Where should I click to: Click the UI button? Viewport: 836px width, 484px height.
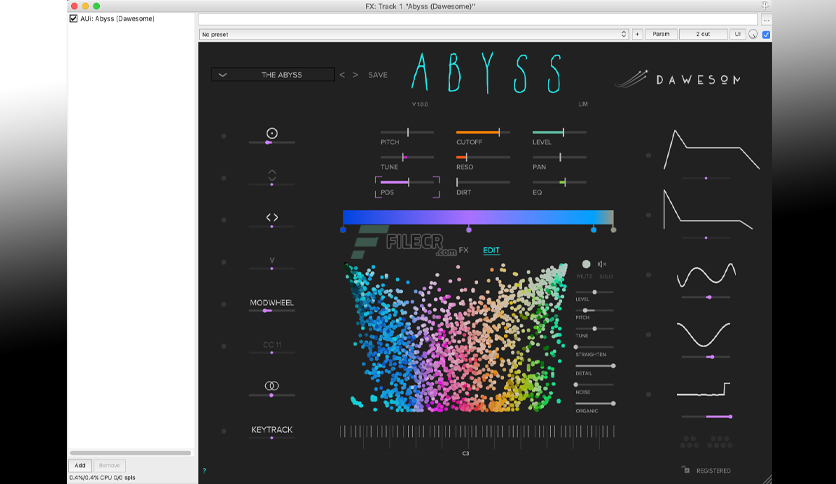(737, 34)
